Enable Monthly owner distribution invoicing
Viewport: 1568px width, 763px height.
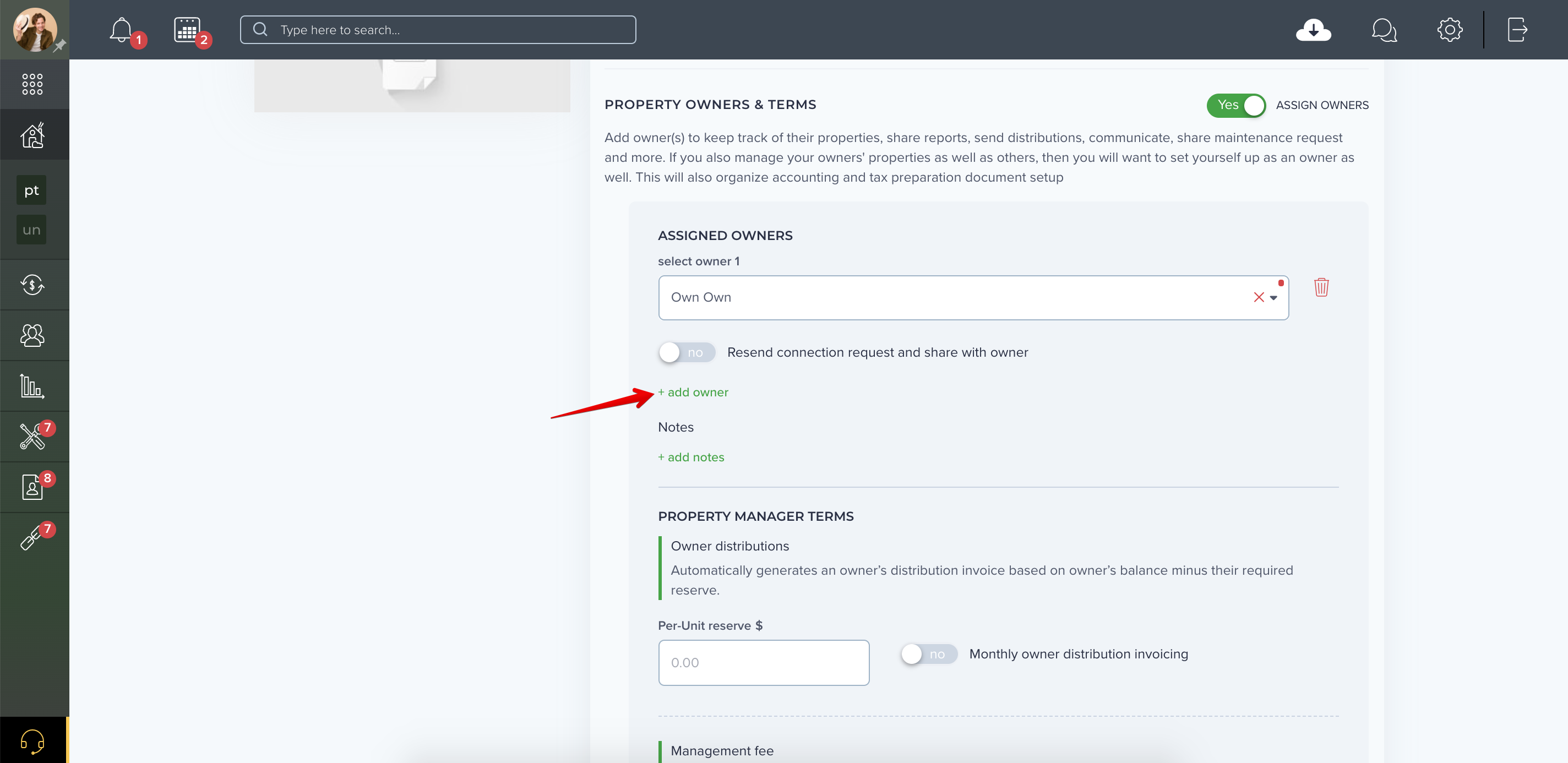tap(928, 654)
